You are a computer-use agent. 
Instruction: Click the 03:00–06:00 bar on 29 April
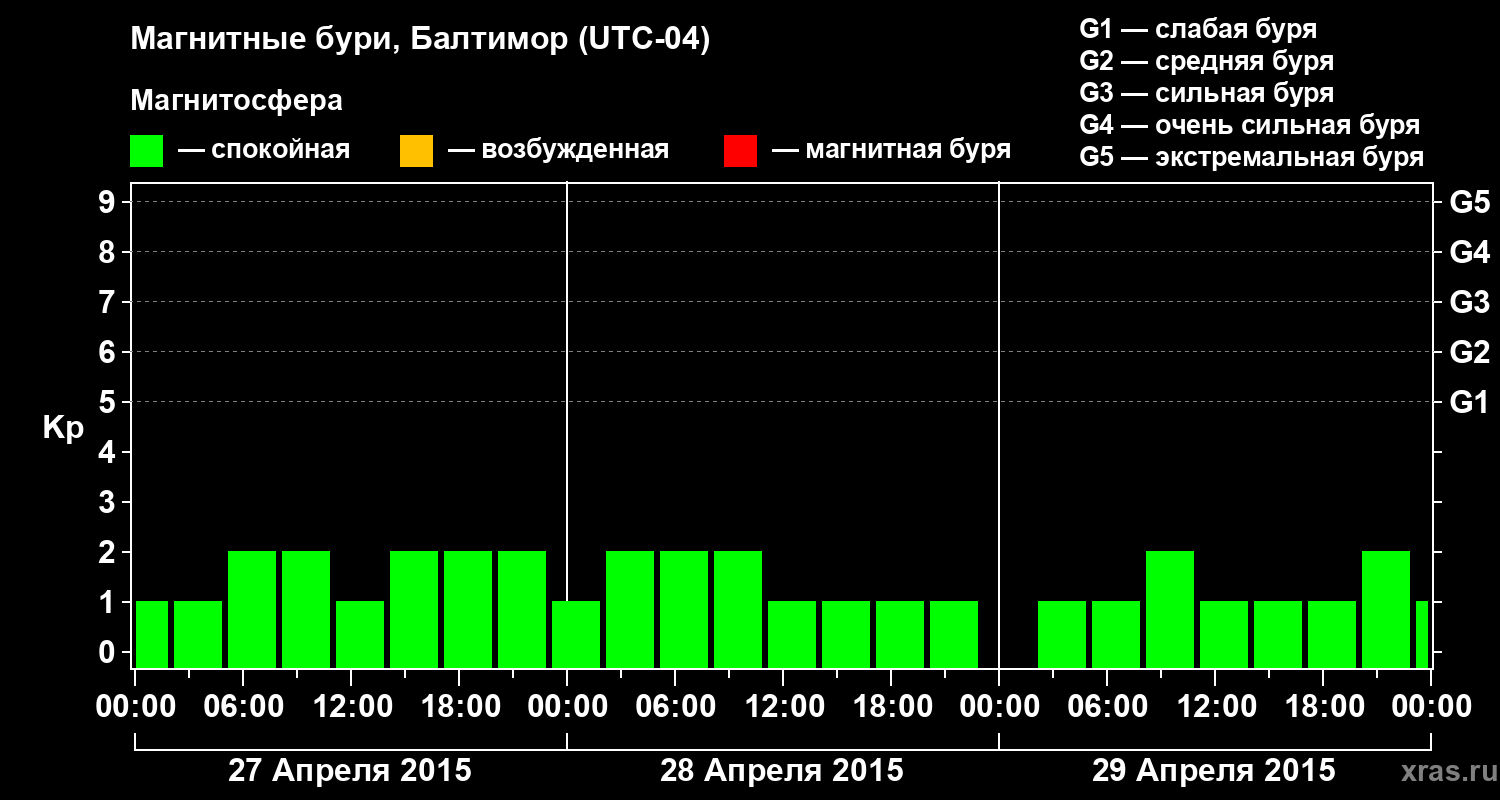(1062, 634)
